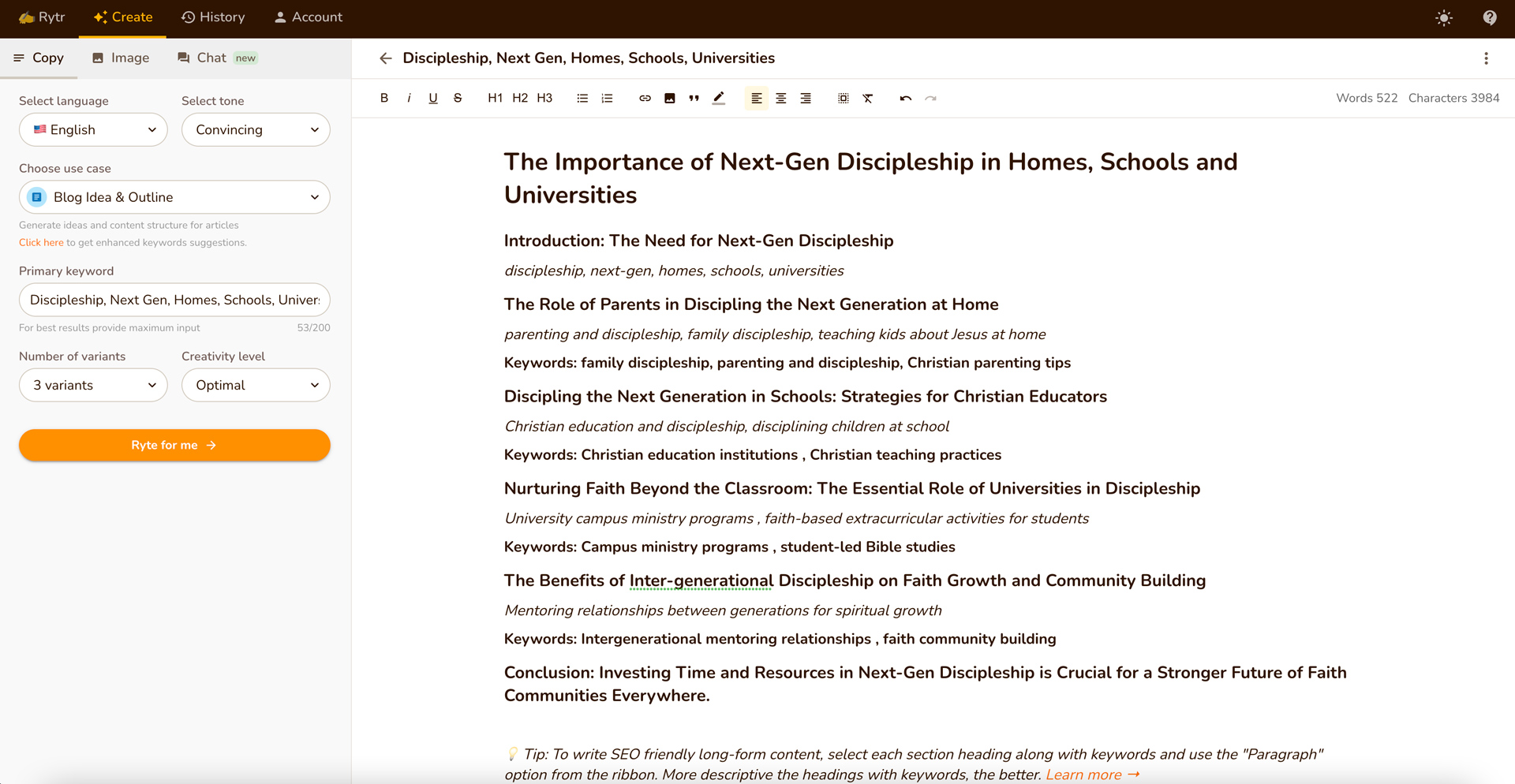Apply strikethrough to text
The width and height of the screenshot is (1515, 784).
point(458,98)
